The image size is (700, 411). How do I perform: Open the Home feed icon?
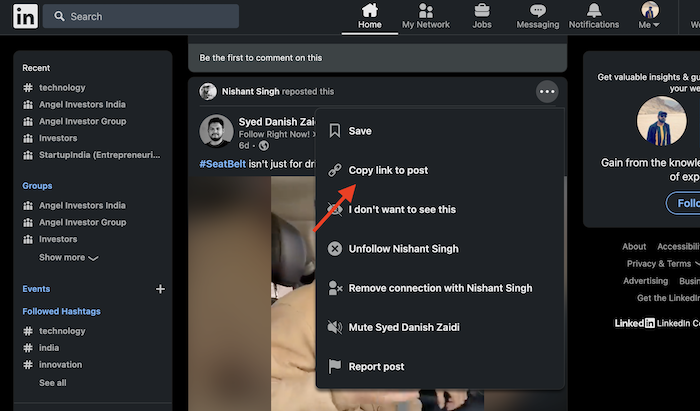click(369, 10)
